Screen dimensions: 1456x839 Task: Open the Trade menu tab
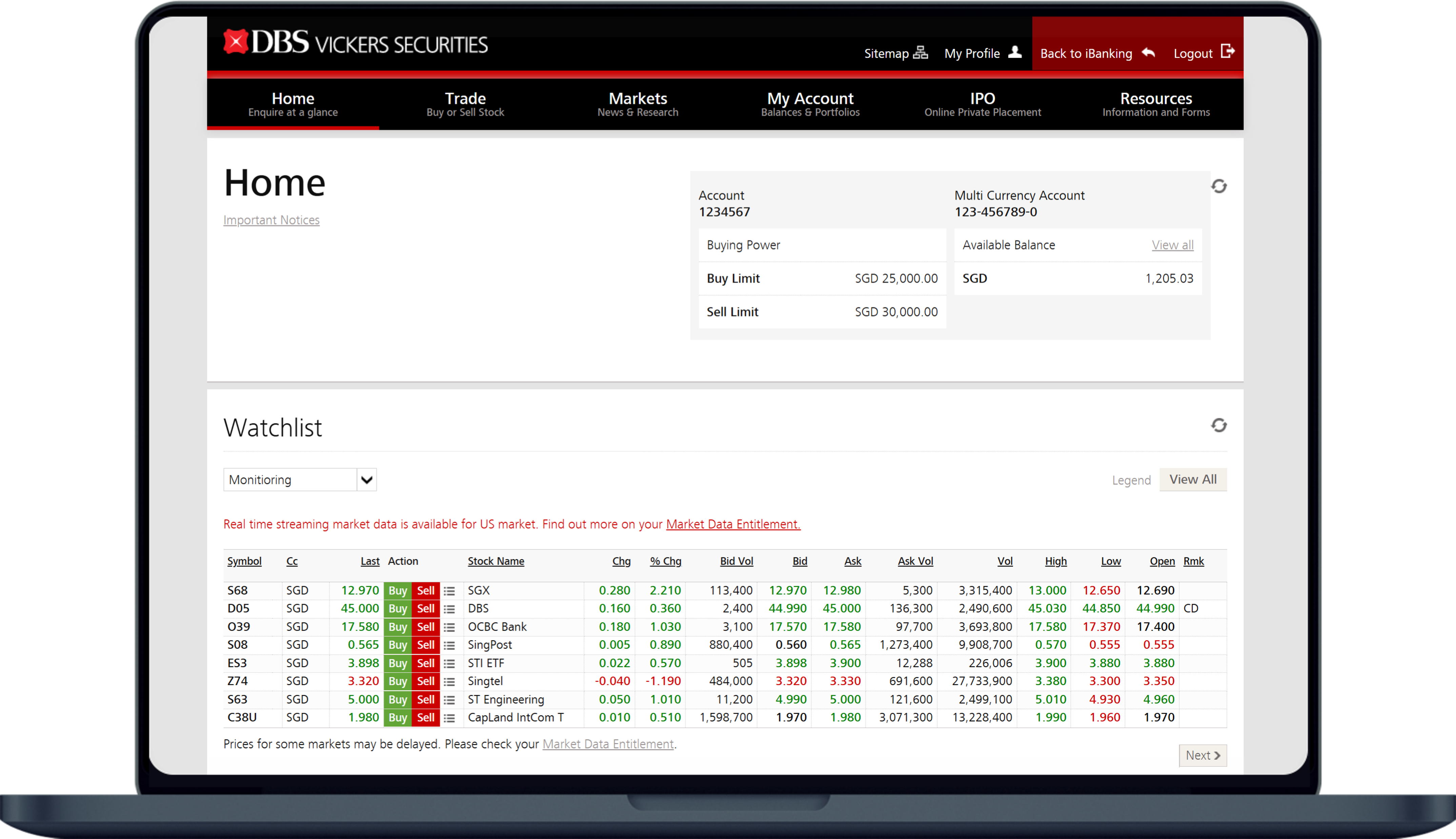click(x=465, y=104)
